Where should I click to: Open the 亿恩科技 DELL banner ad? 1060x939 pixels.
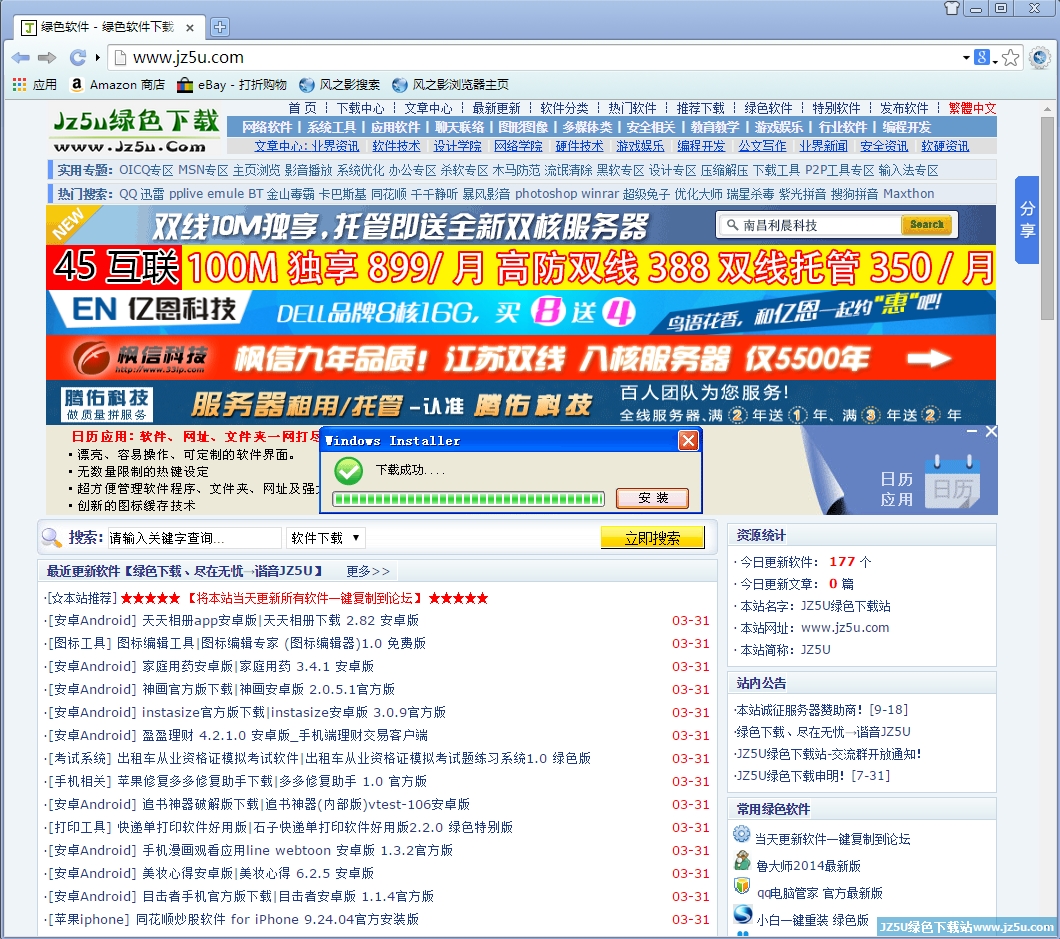[521, 312]
